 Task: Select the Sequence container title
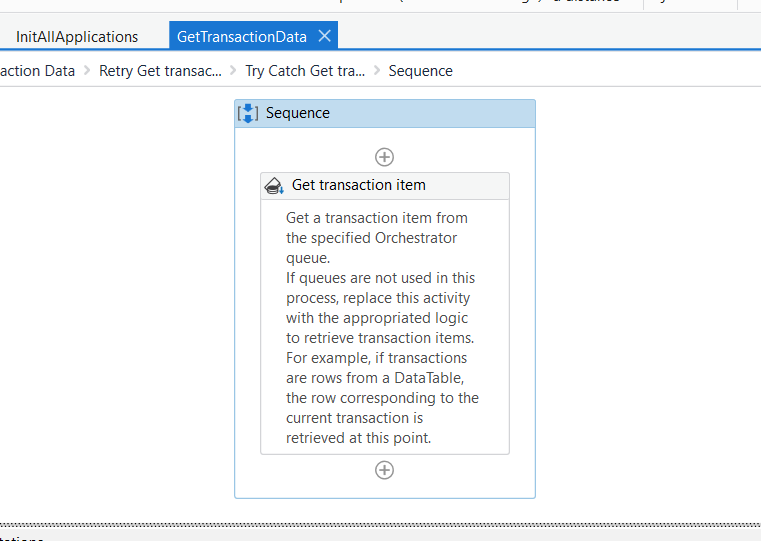tap(298, 113)
